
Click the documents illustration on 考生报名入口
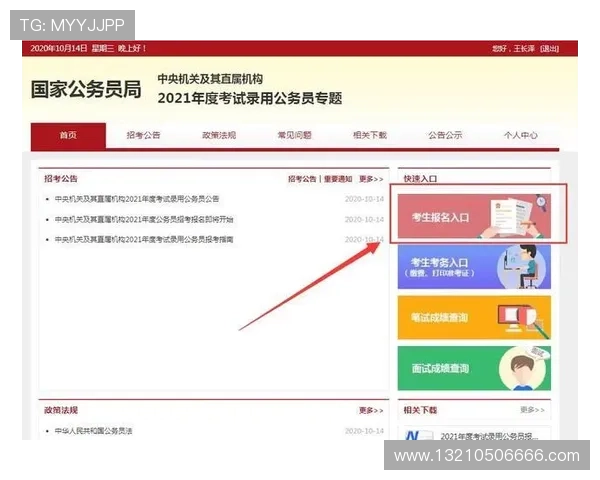click(x=513, y=217)
